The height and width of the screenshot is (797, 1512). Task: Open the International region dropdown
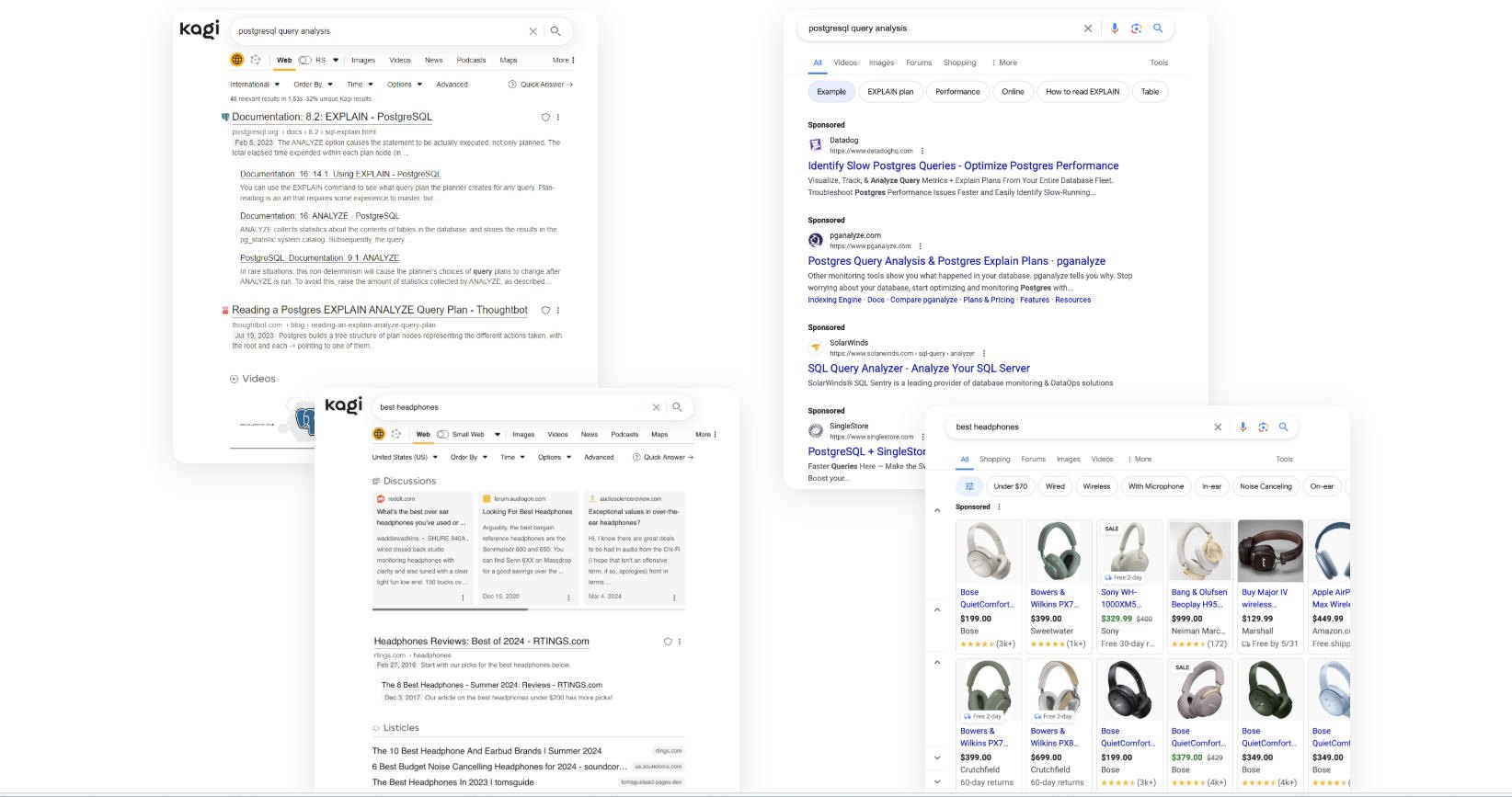tap(255, 85)
